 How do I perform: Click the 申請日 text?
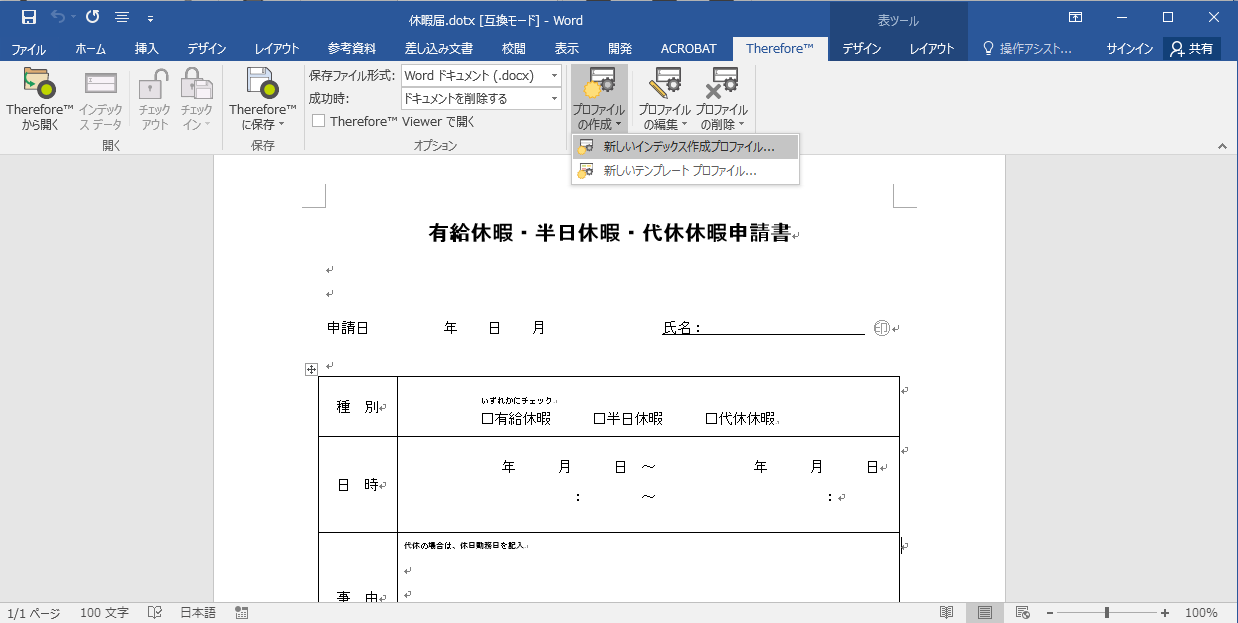coord(348,328)
